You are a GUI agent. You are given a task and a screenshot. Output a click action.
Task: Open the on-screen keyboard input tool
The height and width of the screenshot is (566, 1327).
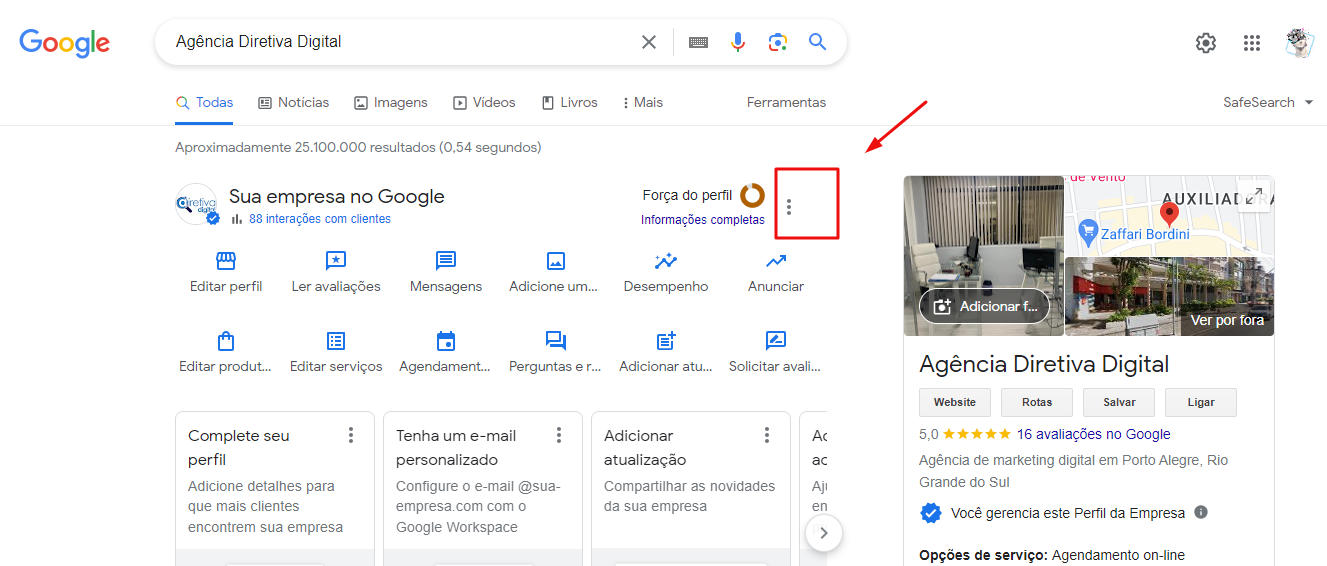point(698,42)
